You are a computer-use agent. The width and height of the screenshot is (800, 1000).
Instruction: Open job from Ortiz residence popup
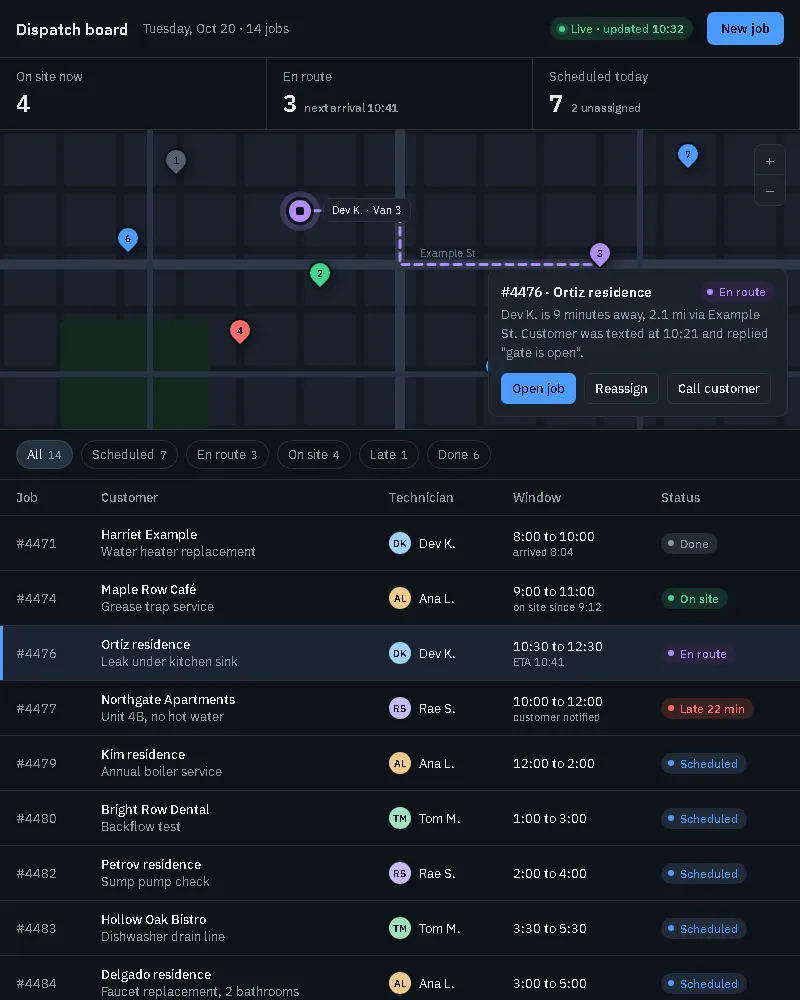pyautogui.click(x=538, y=388)
